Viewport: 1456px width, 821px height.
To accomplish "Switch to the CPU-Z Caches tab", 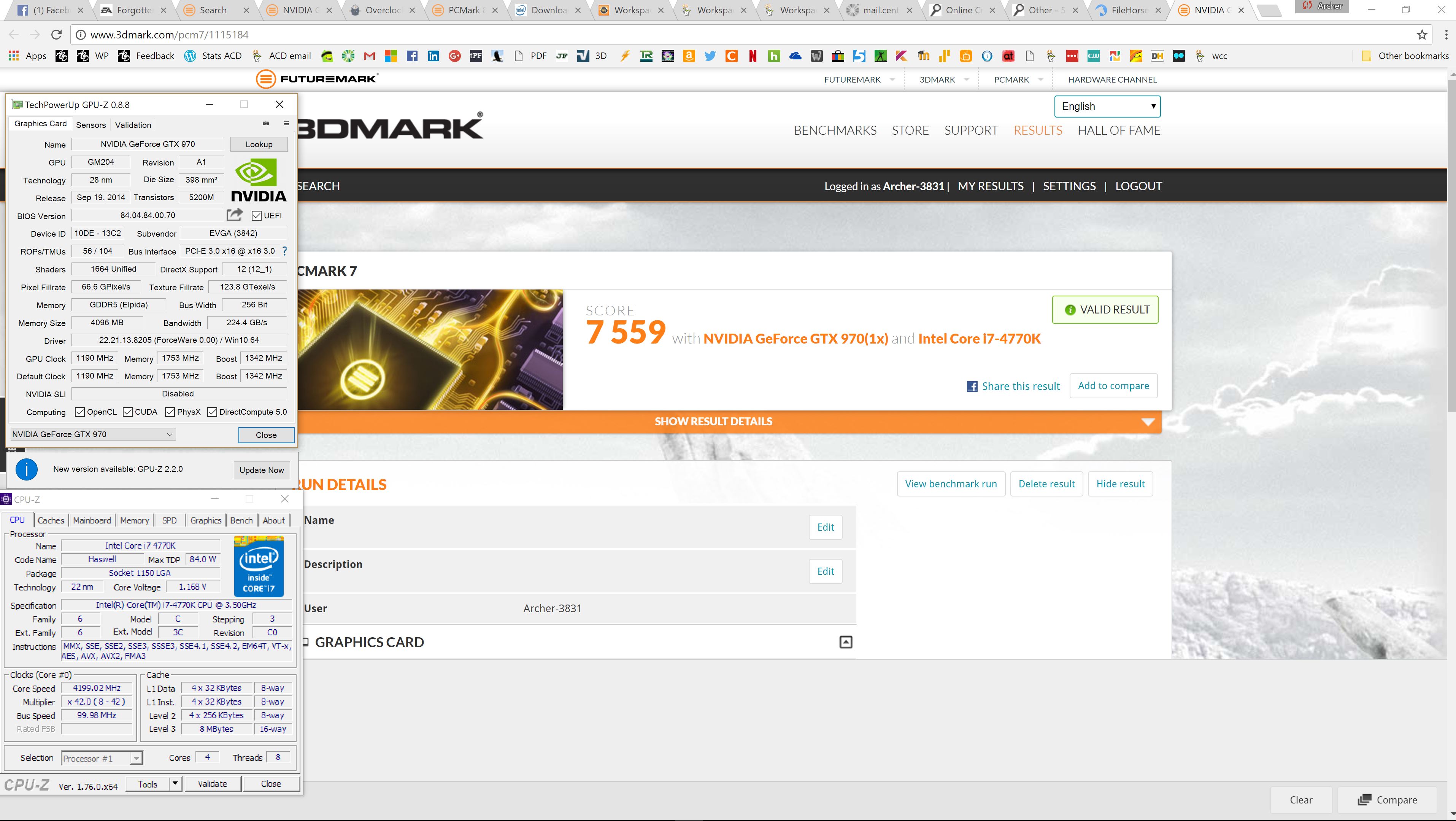I will tap(51, 520).
